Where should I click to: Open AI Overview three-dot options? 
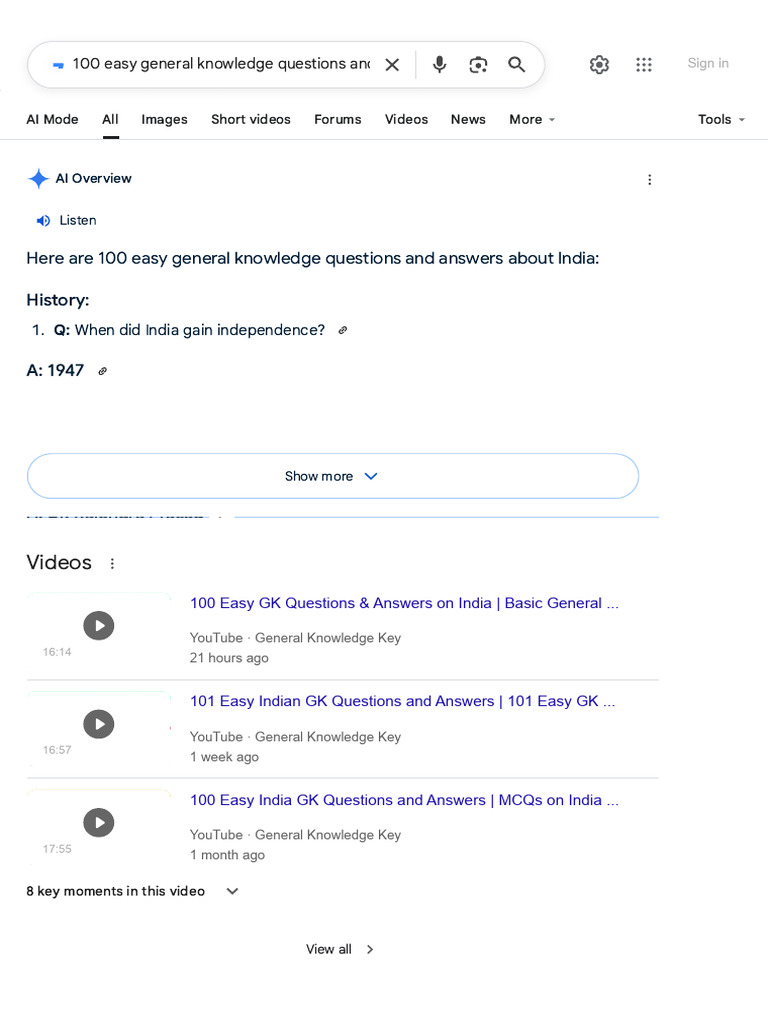tap(649, 180)
